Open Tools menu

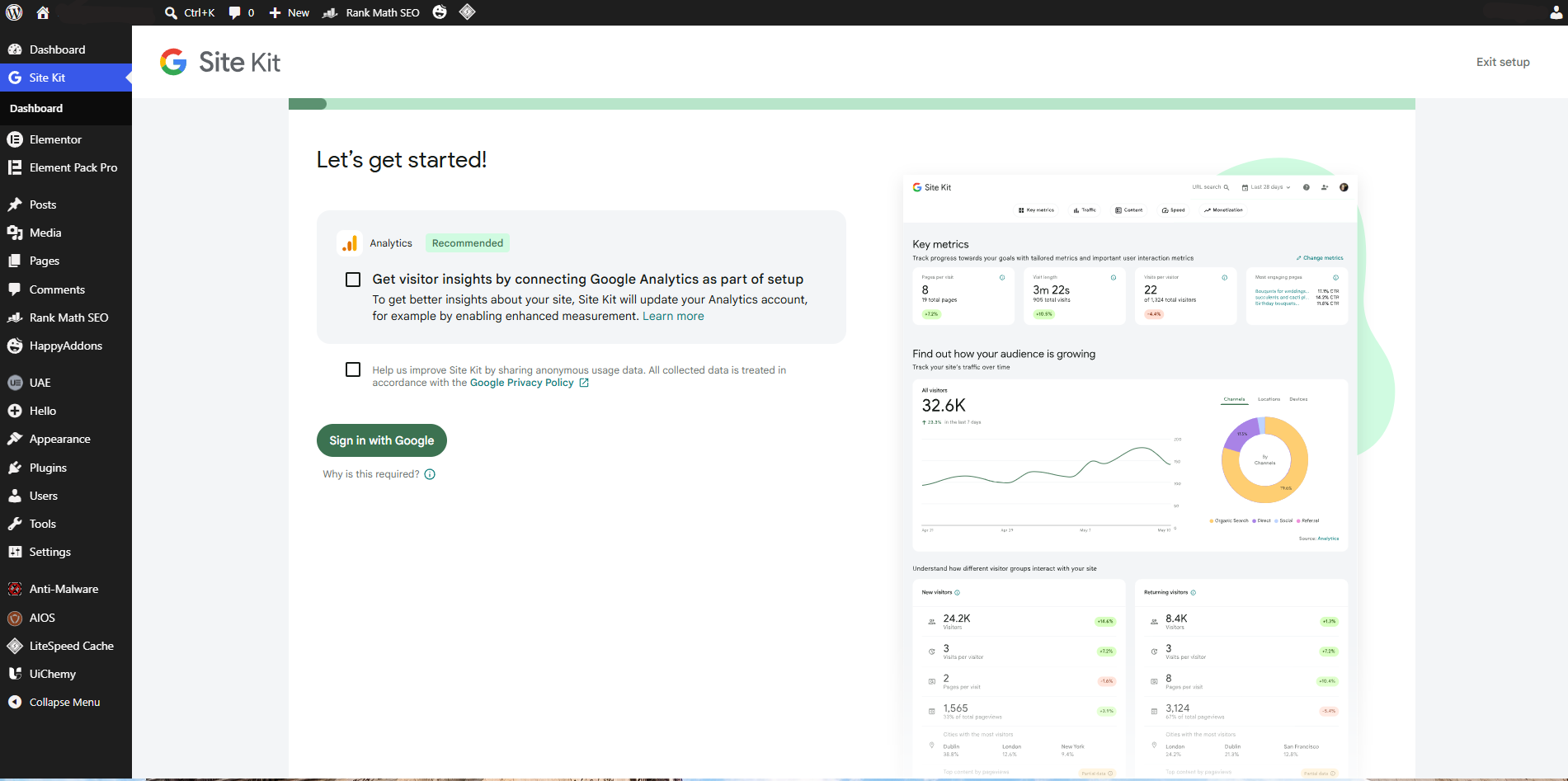click(x=66, y=524)
